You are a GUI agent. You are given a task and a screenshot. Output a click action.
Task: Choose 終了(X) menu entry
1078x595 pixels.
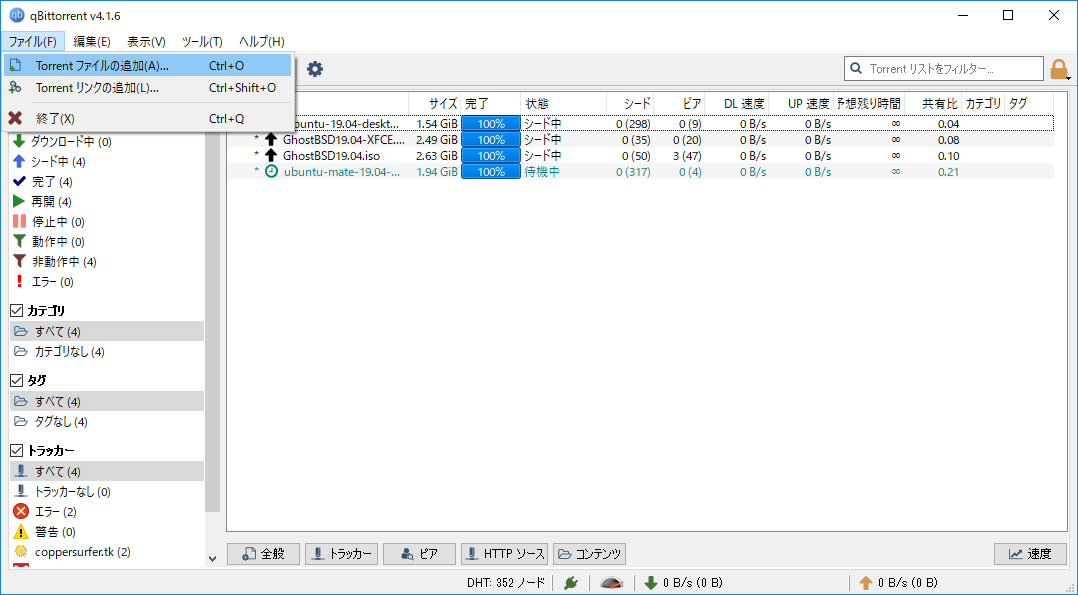148,118
